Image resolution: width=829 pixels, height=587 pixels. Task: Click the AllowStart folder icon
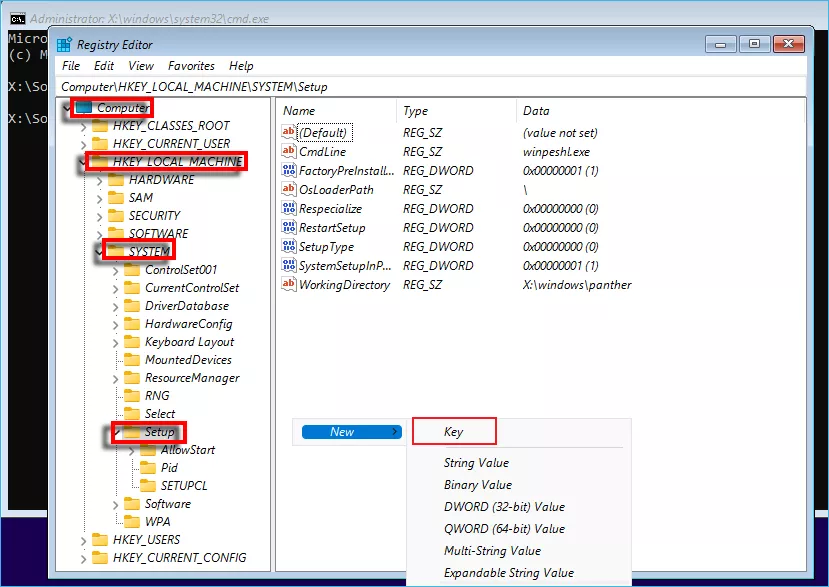coord(148,450)
